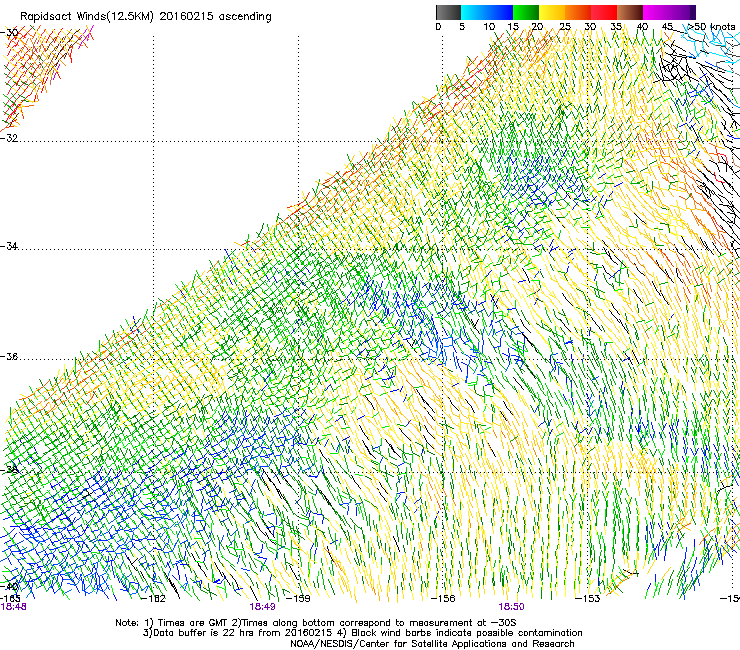Click the purple time stamp '18:49'

(262, 607)
